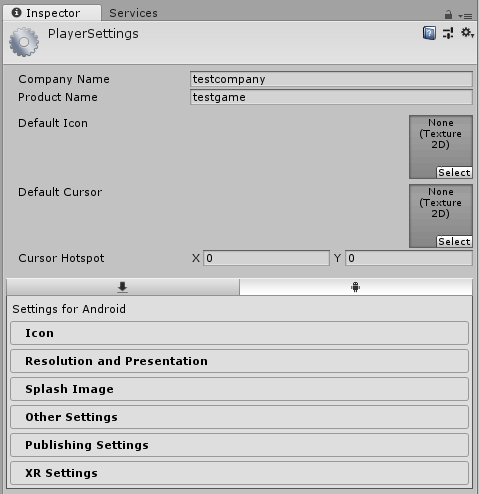Image resolution: width=479 pixels, height=494 pixels.
Task: Select the Android platform tab
Action: (x=356, y=287)
